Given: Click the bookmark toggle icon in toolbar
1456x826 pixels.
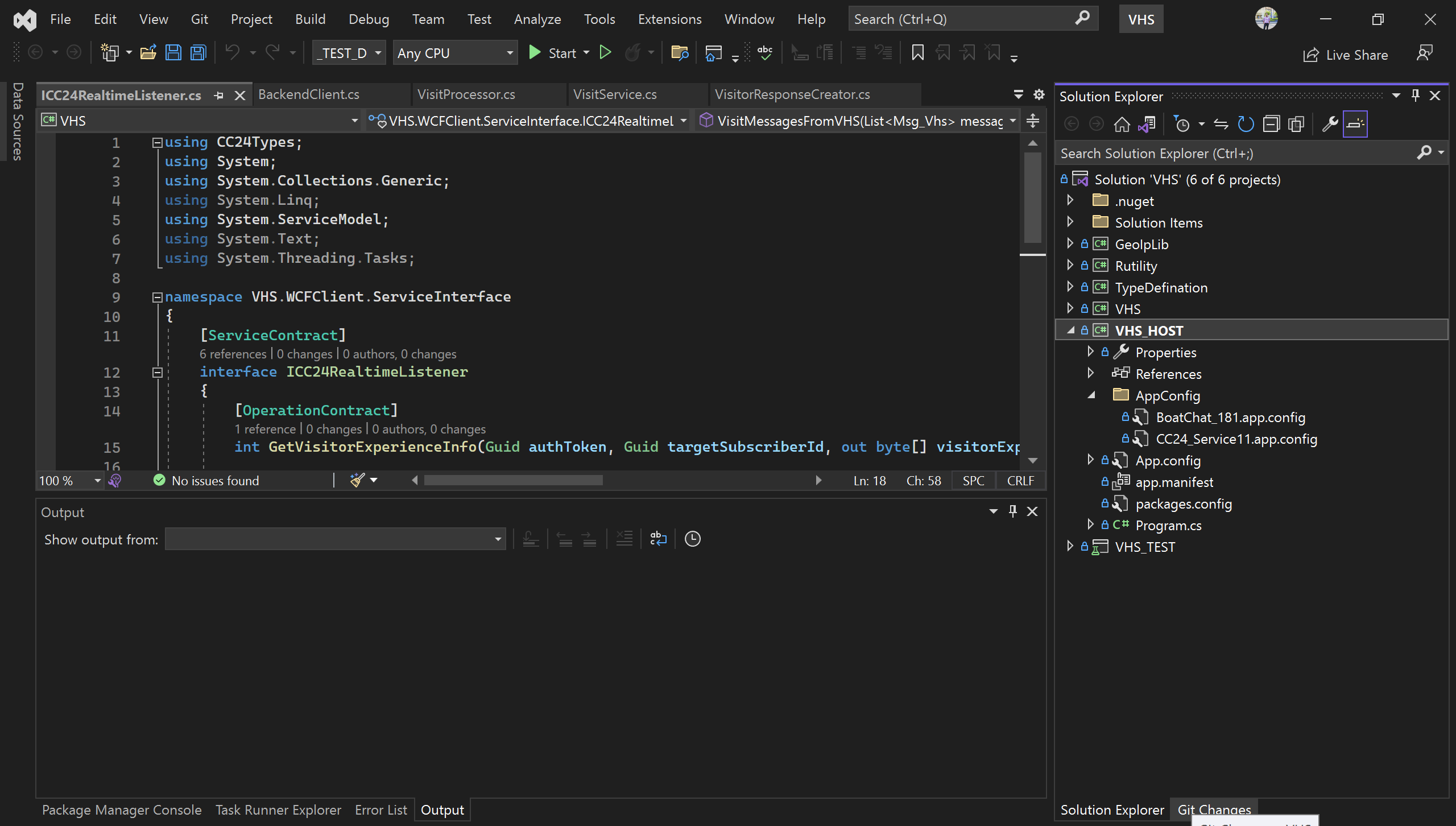Looking at the screenshot, I should coord(917,53).
